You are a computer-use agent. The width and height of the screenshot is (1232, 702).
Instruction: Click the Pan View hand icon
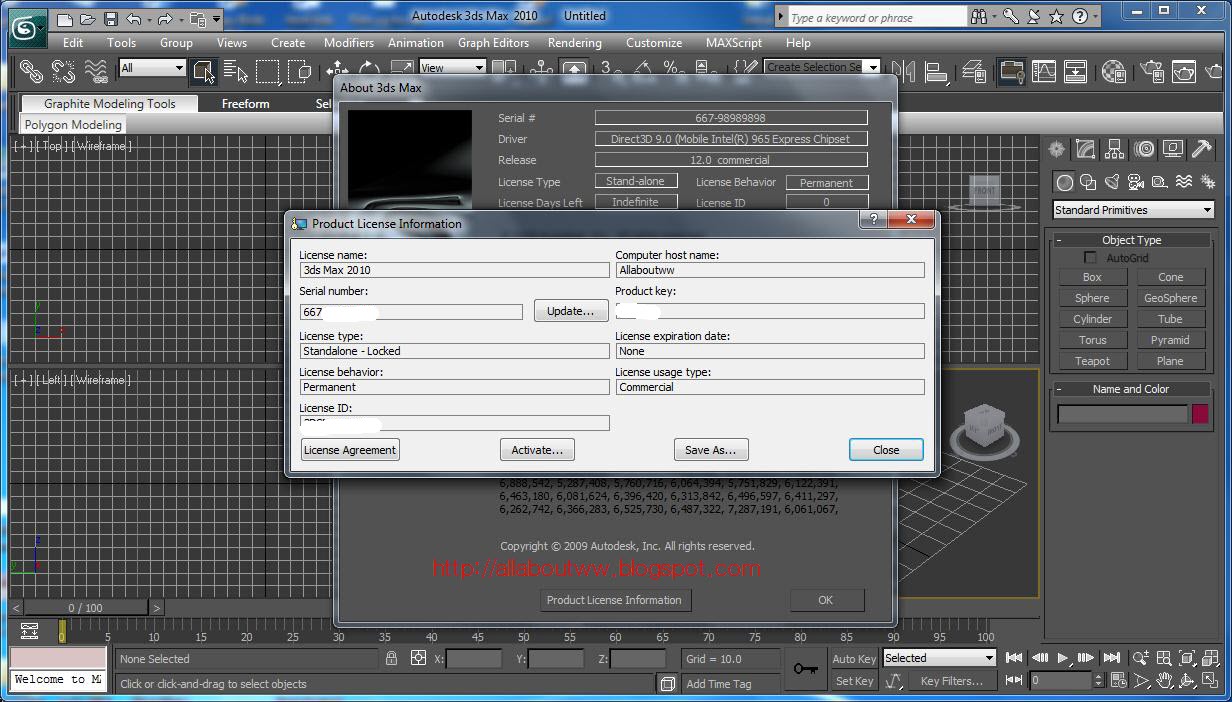tap(1164, 681)
